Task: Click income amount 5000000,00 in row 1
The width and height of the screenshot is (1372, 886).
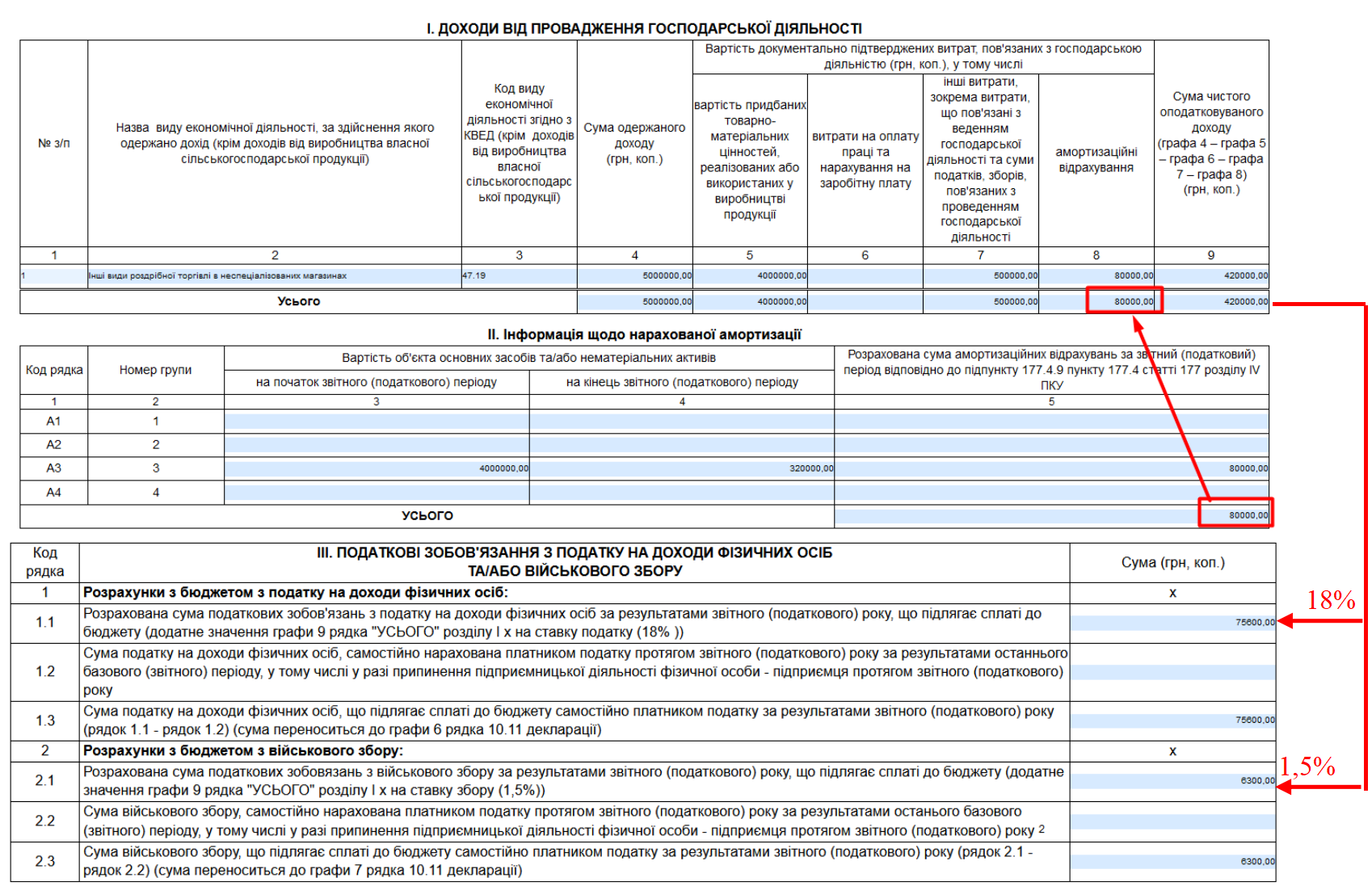Action: [x=635, y=275]
